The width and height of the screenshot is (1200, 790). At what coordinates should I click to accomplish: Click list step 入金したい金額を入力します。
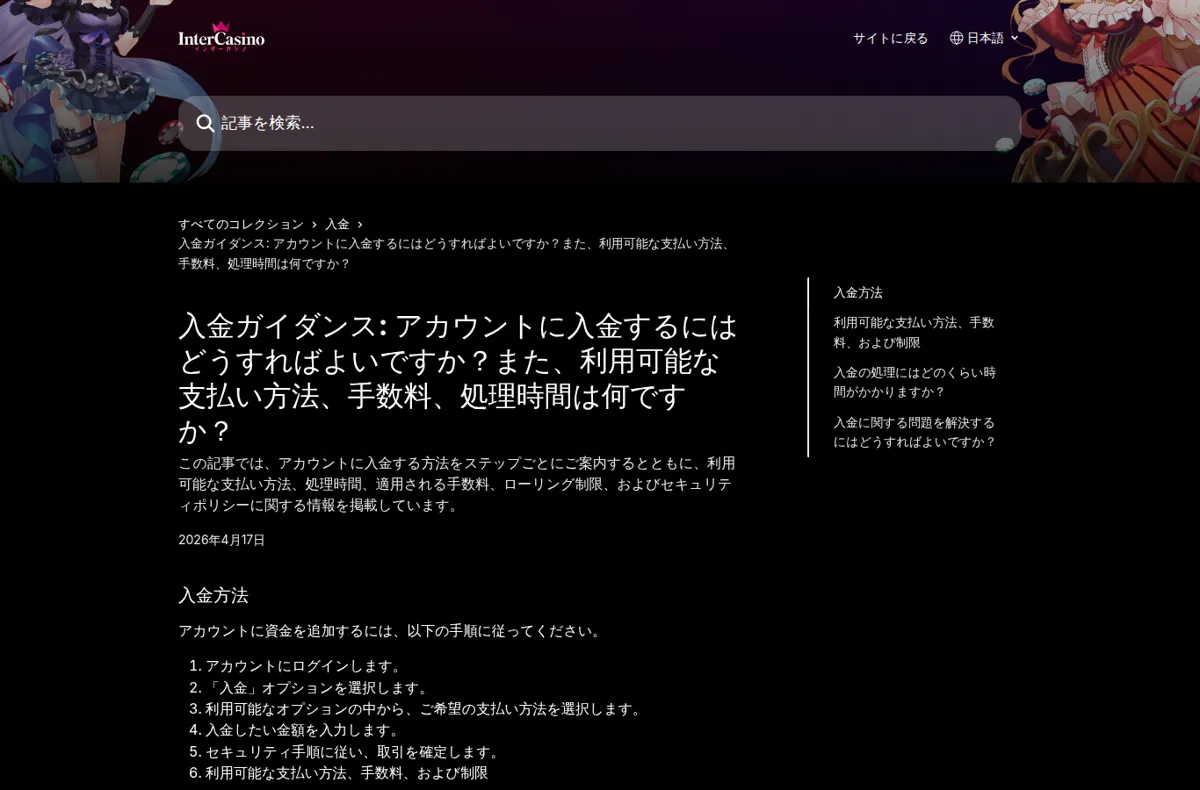pyautogui.click(x=304, y=730)
